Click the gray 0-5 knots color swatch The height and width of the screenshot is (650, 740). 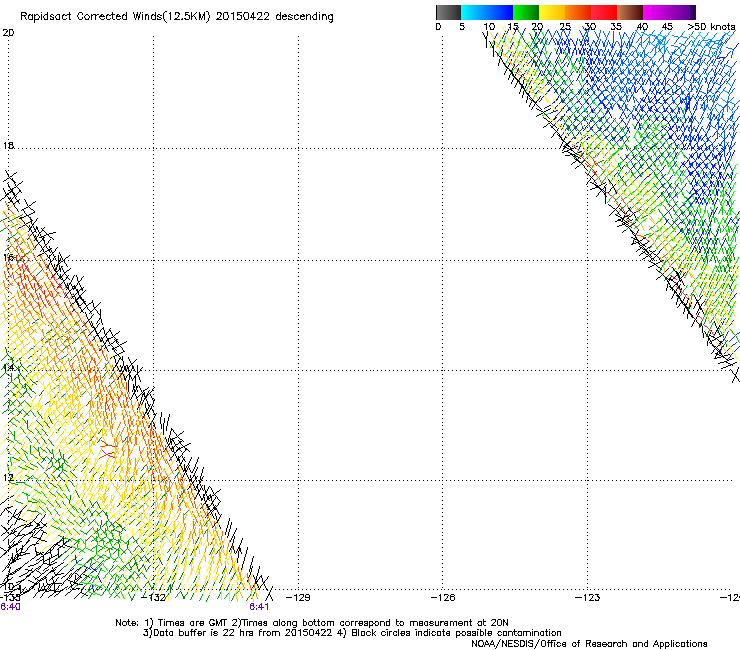[x=448, y=12]
